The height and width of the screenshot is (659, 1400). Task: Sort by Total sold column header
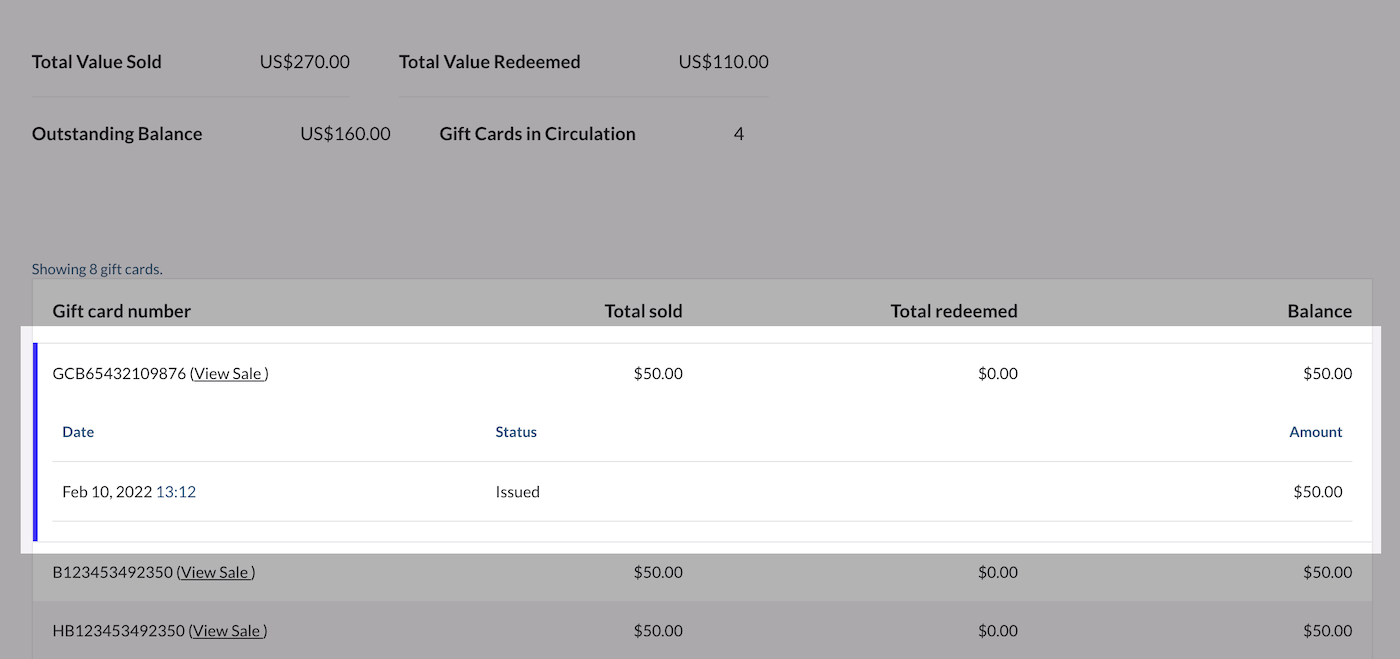tap(643, 311)
